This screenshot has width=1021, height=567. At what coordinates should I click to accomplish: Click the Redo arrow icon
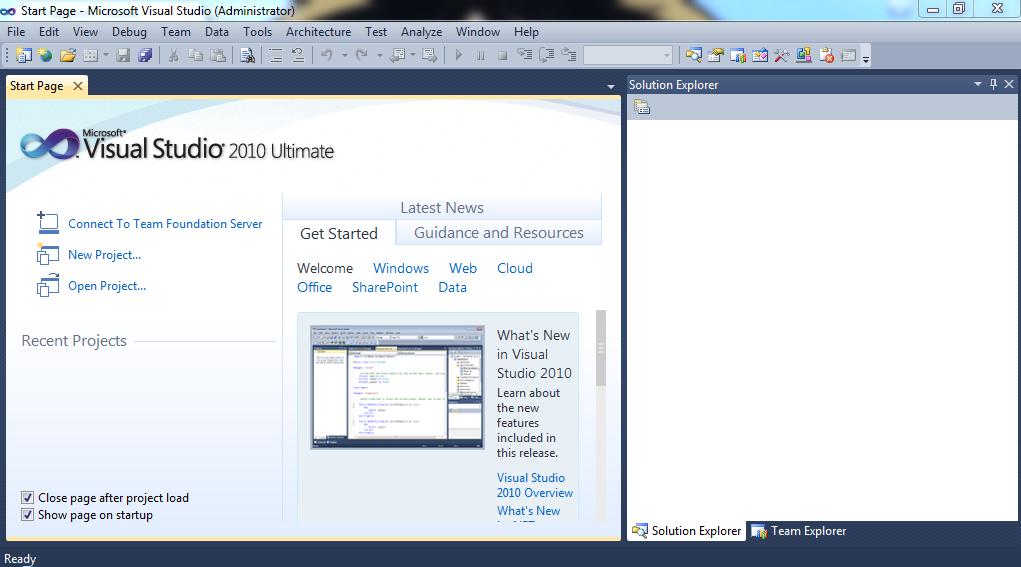[361, 55]
